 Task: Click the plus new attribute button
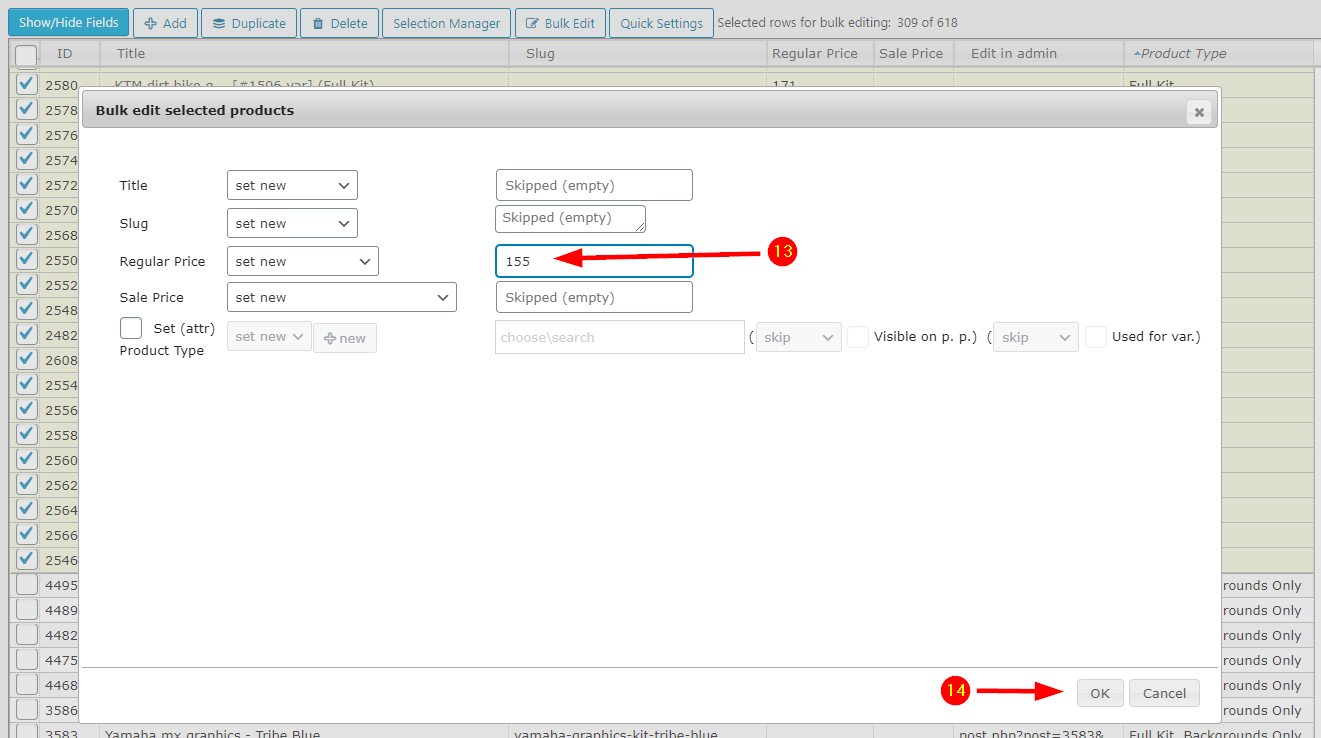(345, 338)
